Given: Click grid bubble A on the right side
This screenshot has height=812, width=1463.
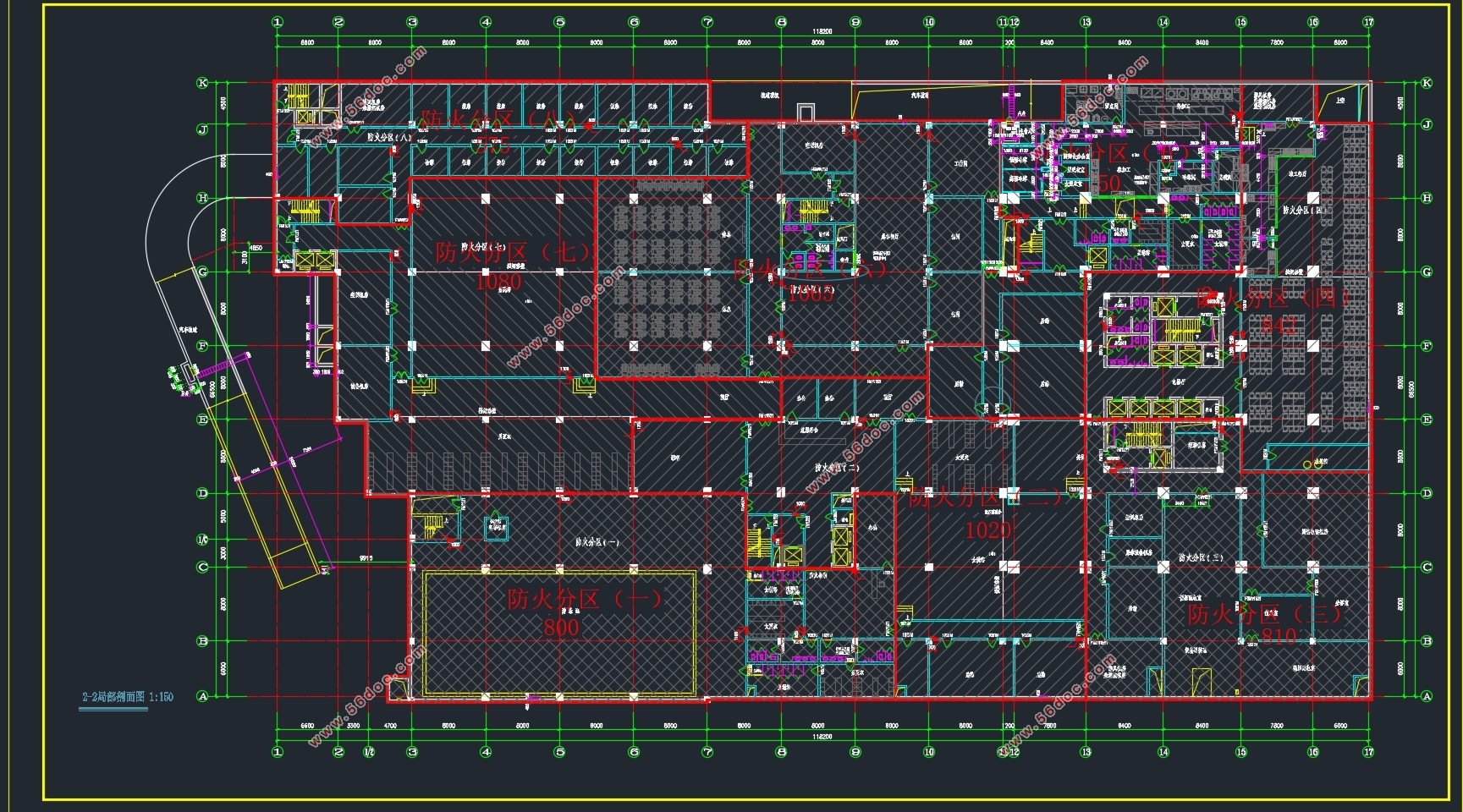Looking at the screenshot, I should 1427,696.
